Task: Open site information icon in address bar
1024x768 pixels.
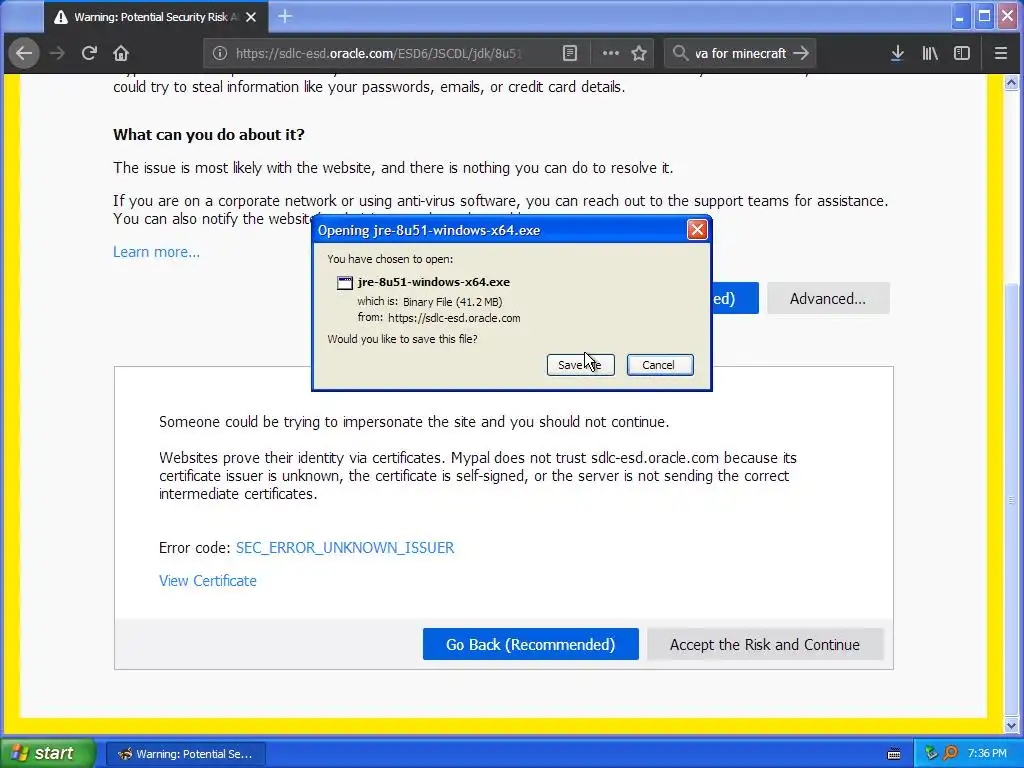Action: click(220, 53)
